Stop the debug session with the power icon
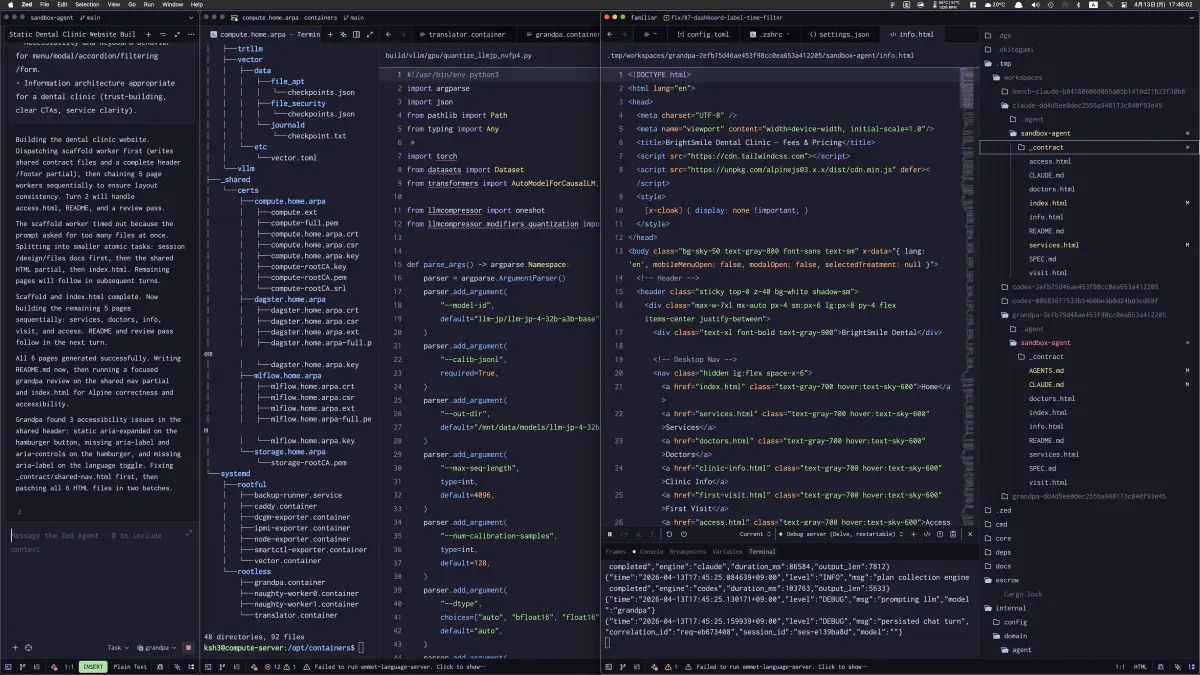Viewport: 1200px width, 675px height. point(684,534)
